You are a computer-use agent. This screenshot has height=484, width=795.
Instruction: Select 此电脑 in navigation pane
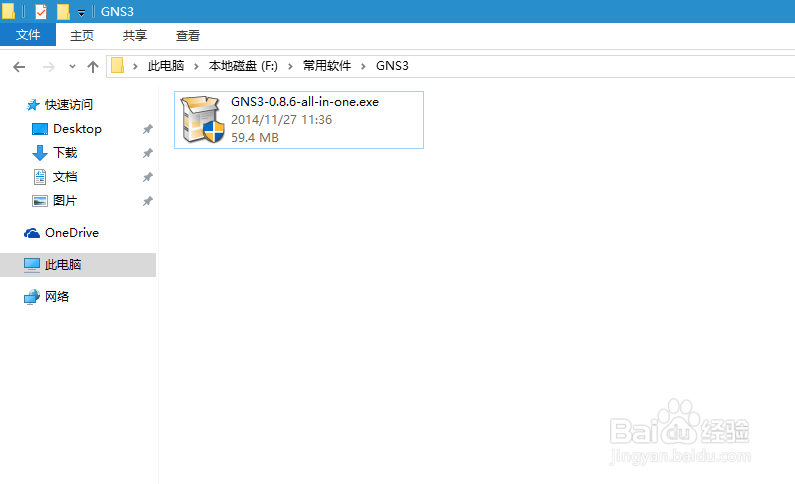click(78, 265)
